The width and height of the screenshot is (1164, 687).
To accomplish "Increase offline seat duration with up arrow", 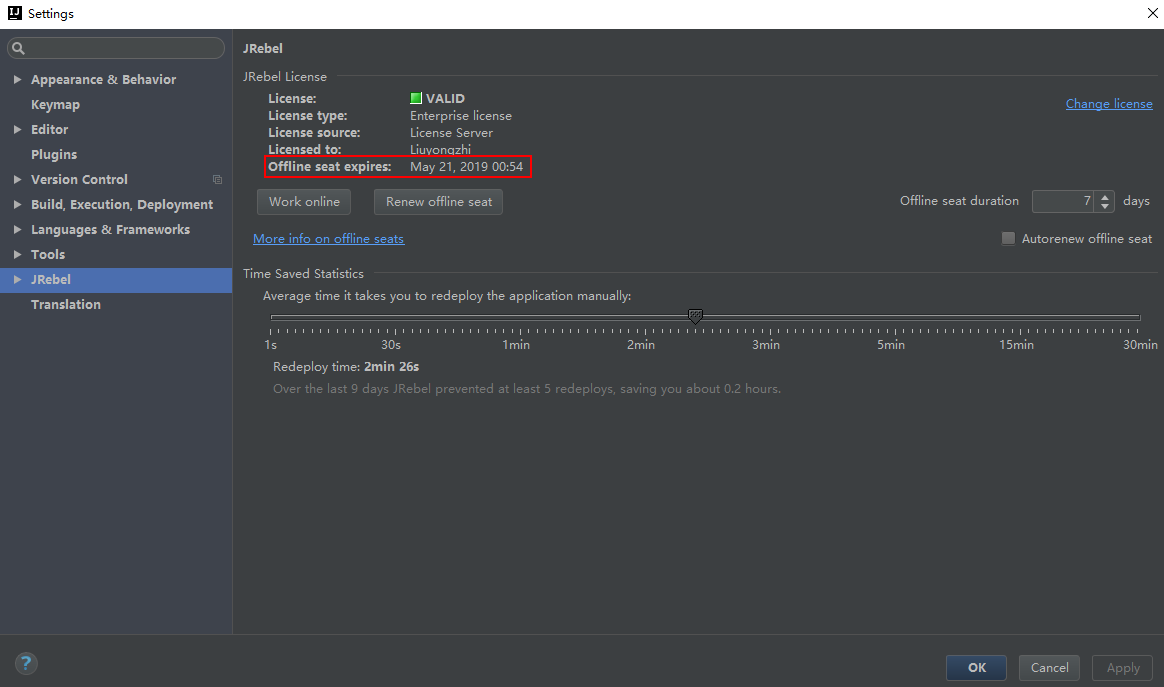I will (1105, 196).
